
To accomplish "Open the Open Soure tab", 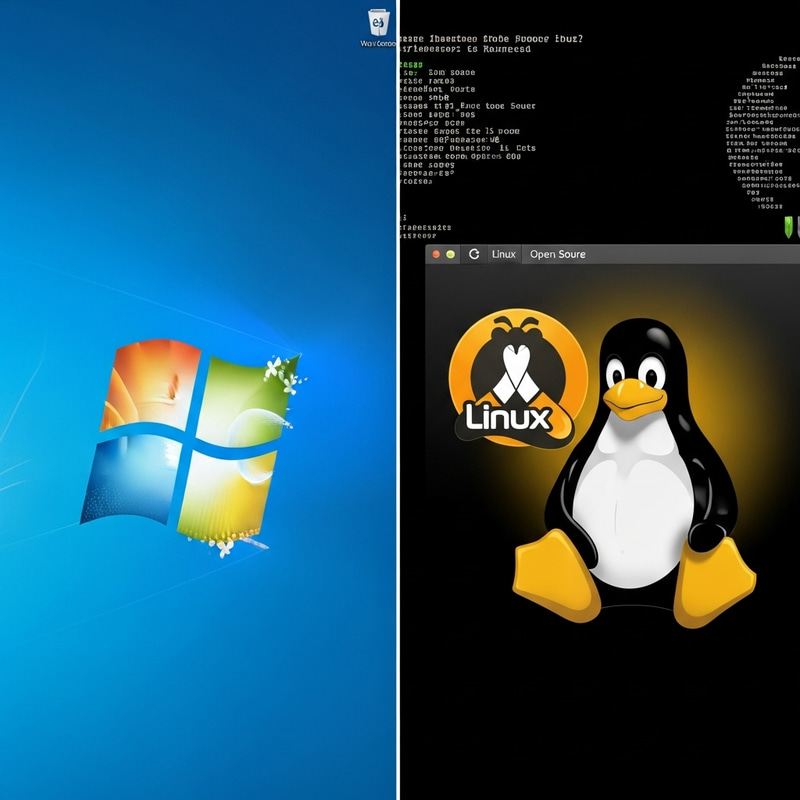I will point(557,252).
